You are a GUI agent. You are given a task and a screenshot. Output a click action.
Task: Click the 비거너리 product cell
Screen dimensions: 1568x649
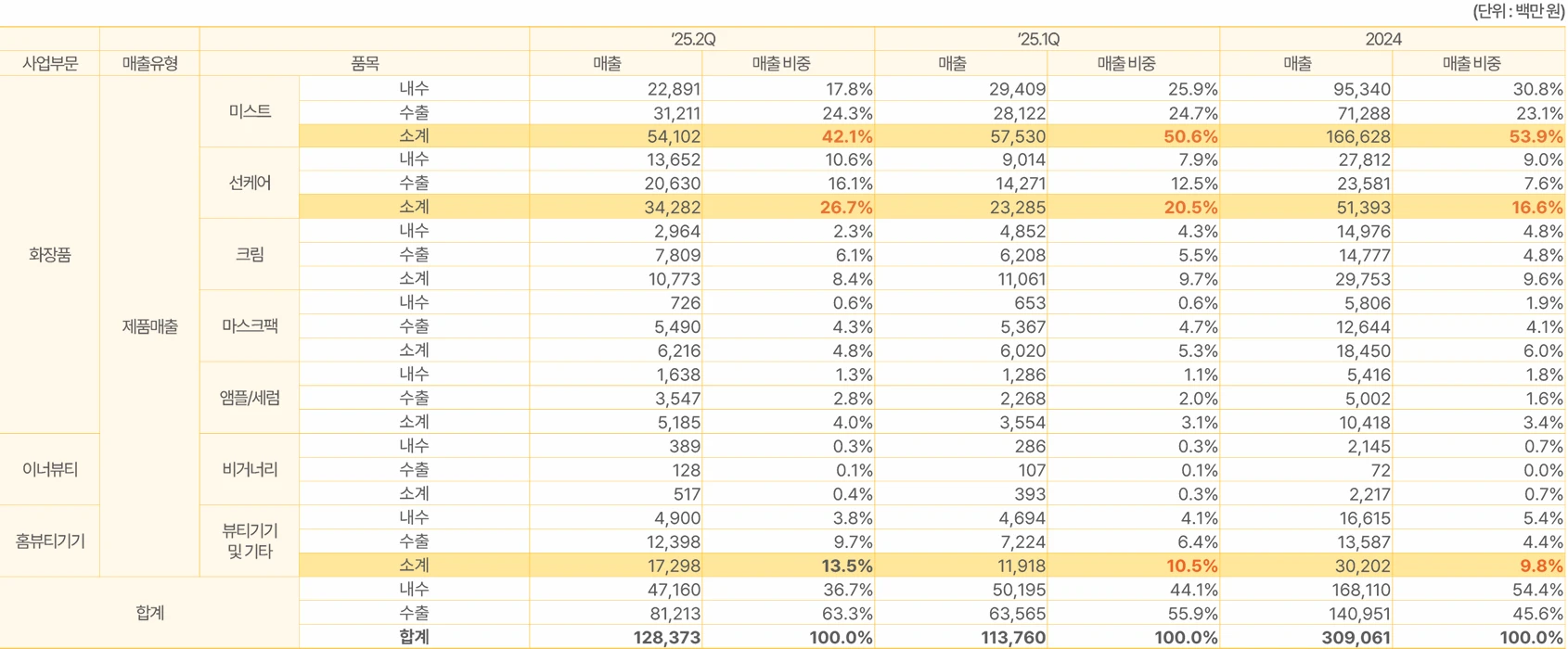(250, 469)
